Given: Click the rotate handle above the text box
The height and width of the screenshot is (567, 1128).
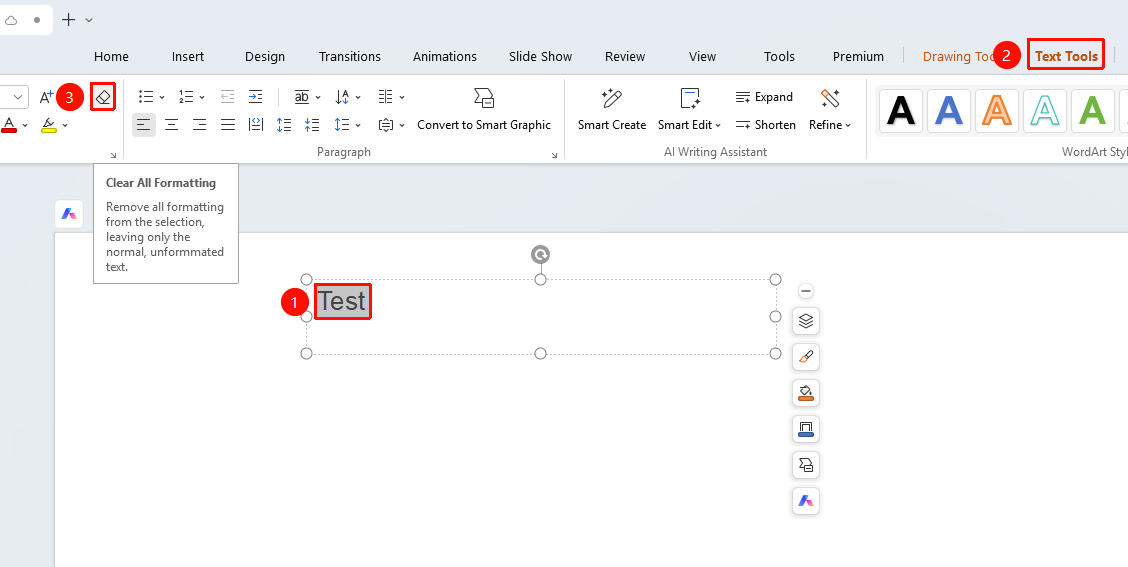Looking at the screenshot, I should point(540,254).
